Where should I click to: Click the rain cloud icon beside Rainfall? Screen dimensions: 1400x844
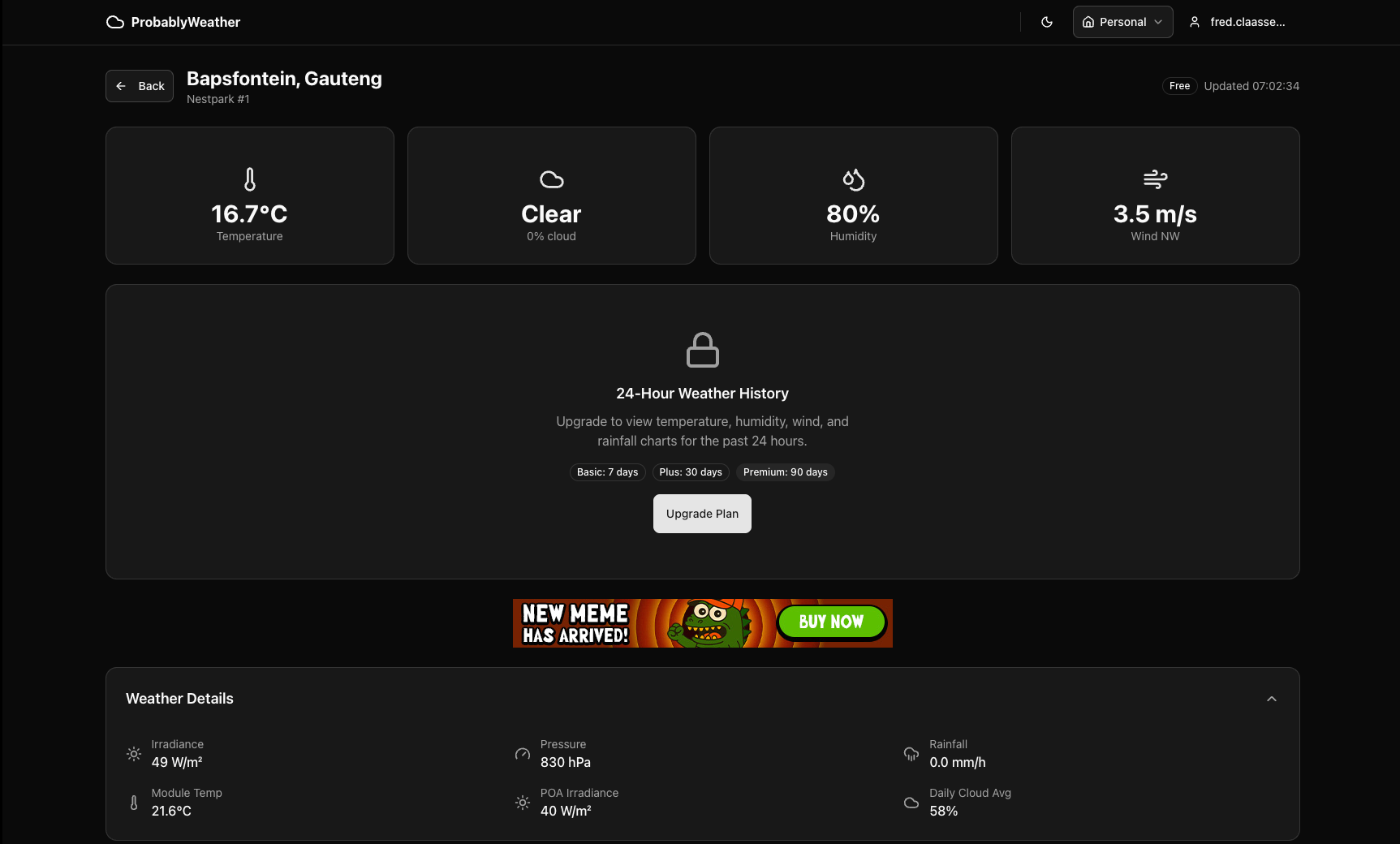coord(911,754)
